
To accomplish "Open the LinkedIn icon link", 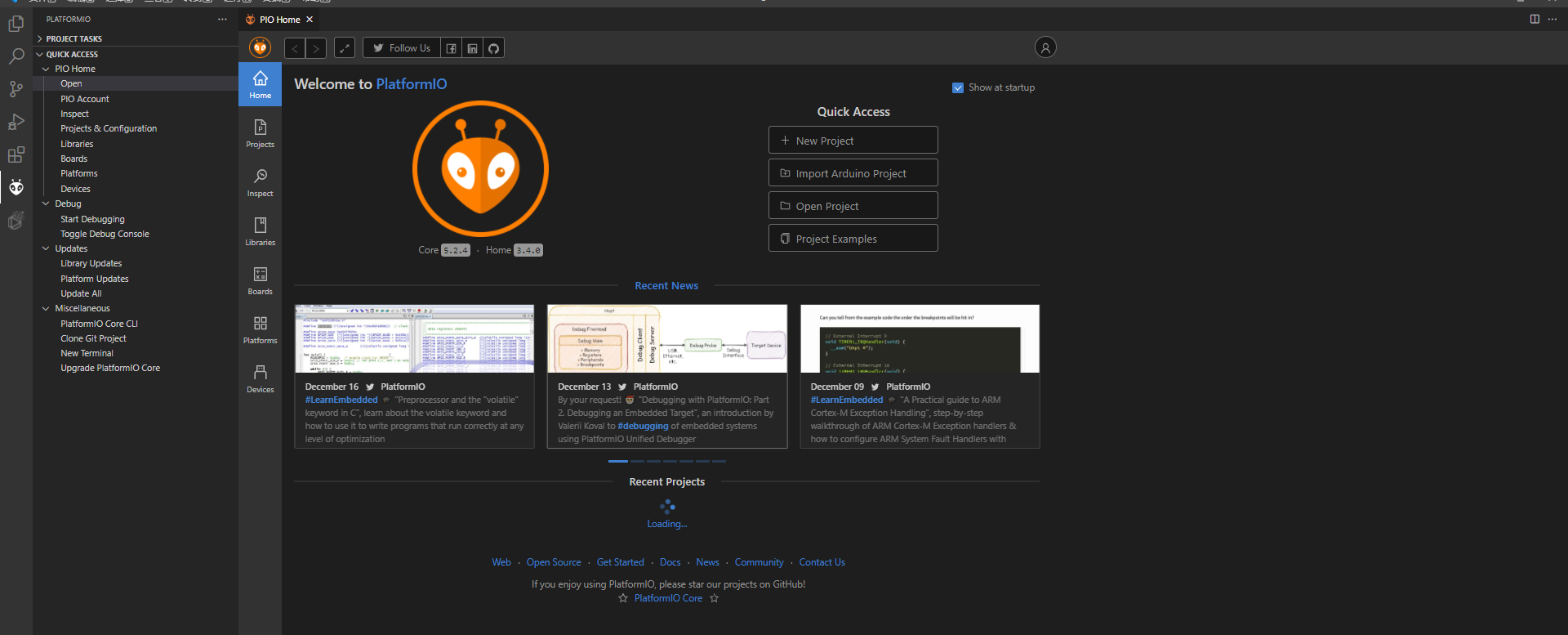I will click(472, 48).
